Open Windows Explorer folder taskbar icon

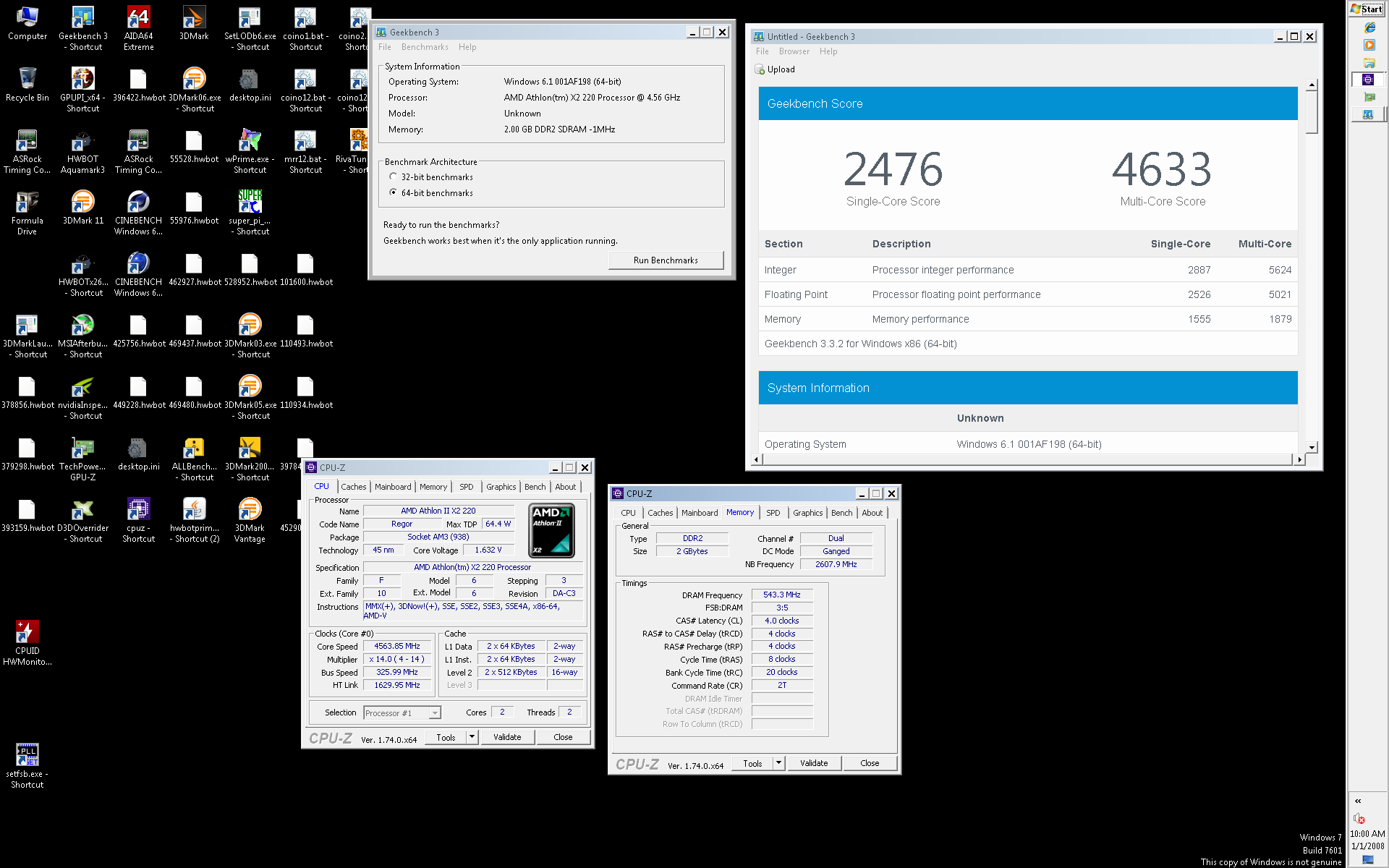coord(1369,63)
